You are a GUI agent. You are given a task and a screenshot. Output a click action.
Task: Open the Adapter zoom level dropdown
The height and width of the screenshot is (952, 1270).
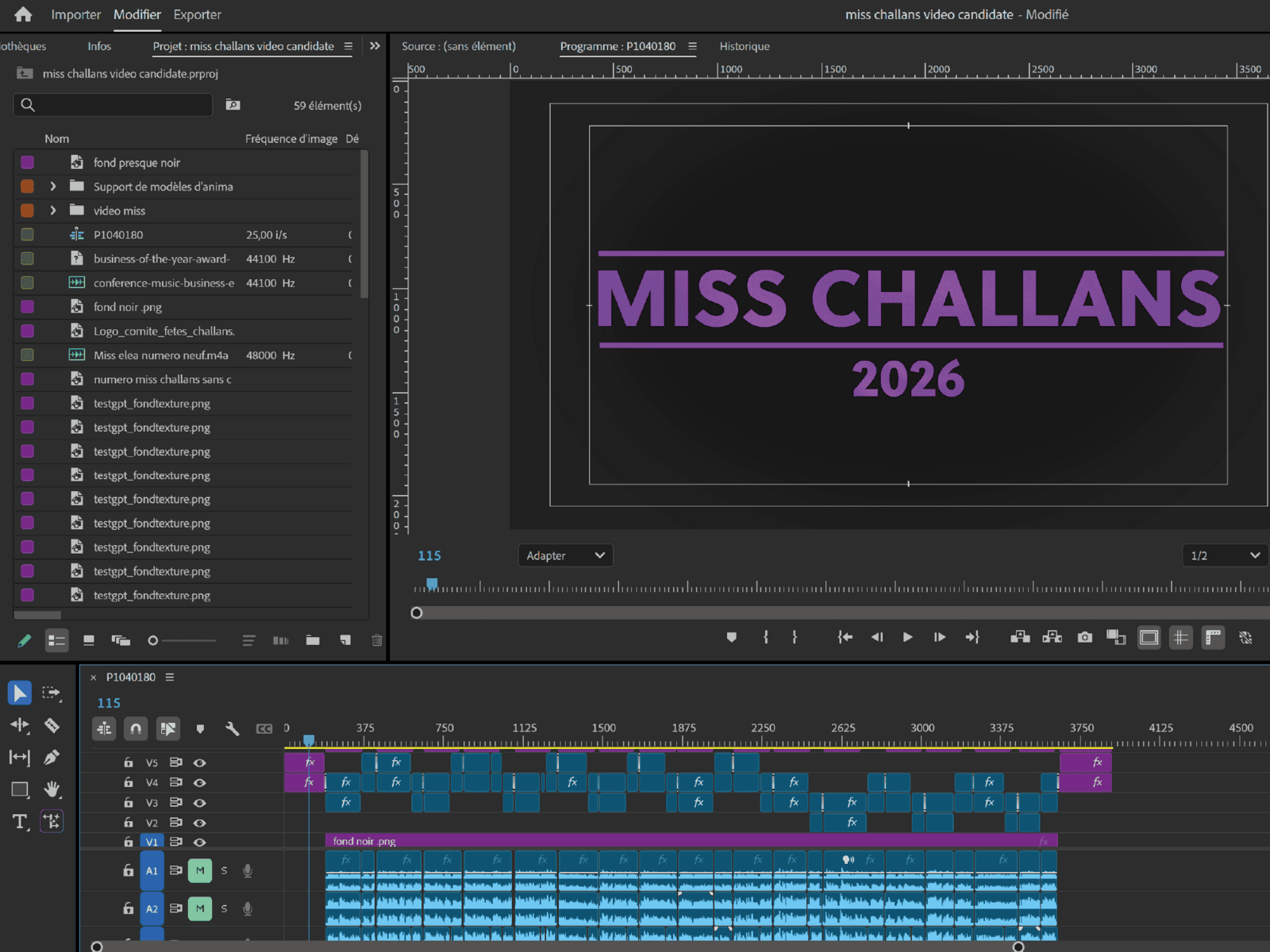[565, 555]
